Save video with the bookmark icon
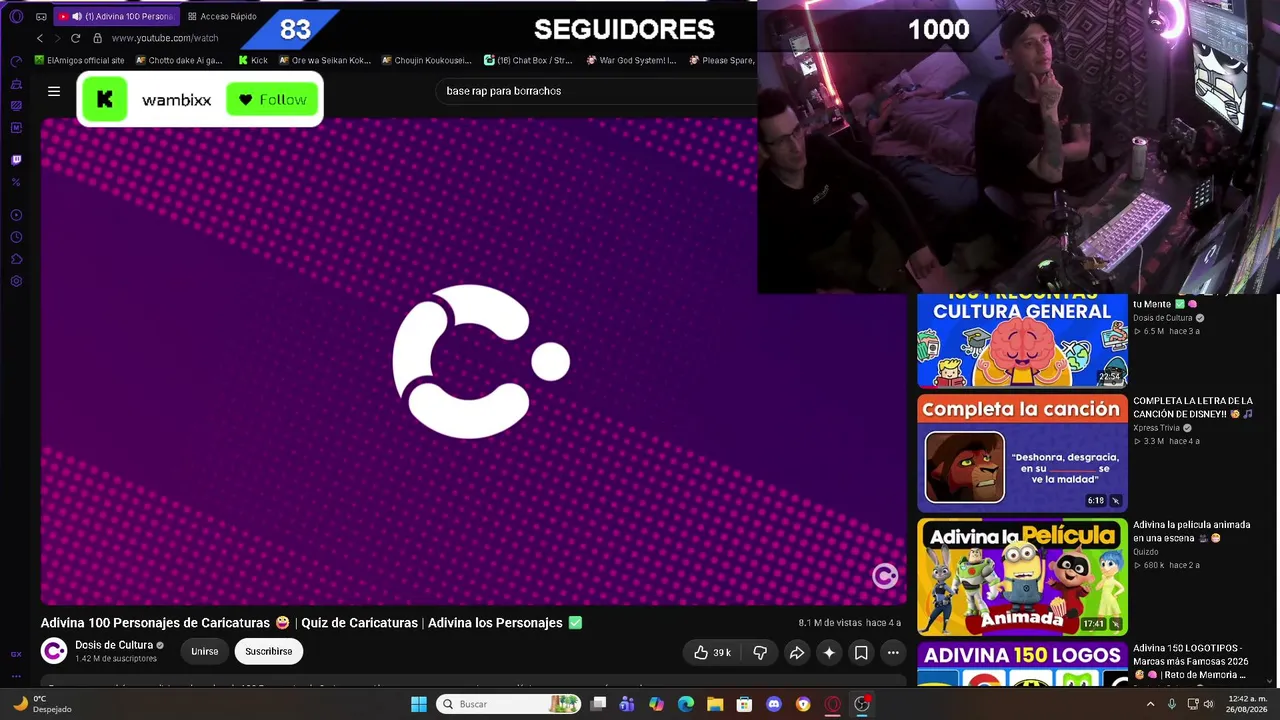 861,653
